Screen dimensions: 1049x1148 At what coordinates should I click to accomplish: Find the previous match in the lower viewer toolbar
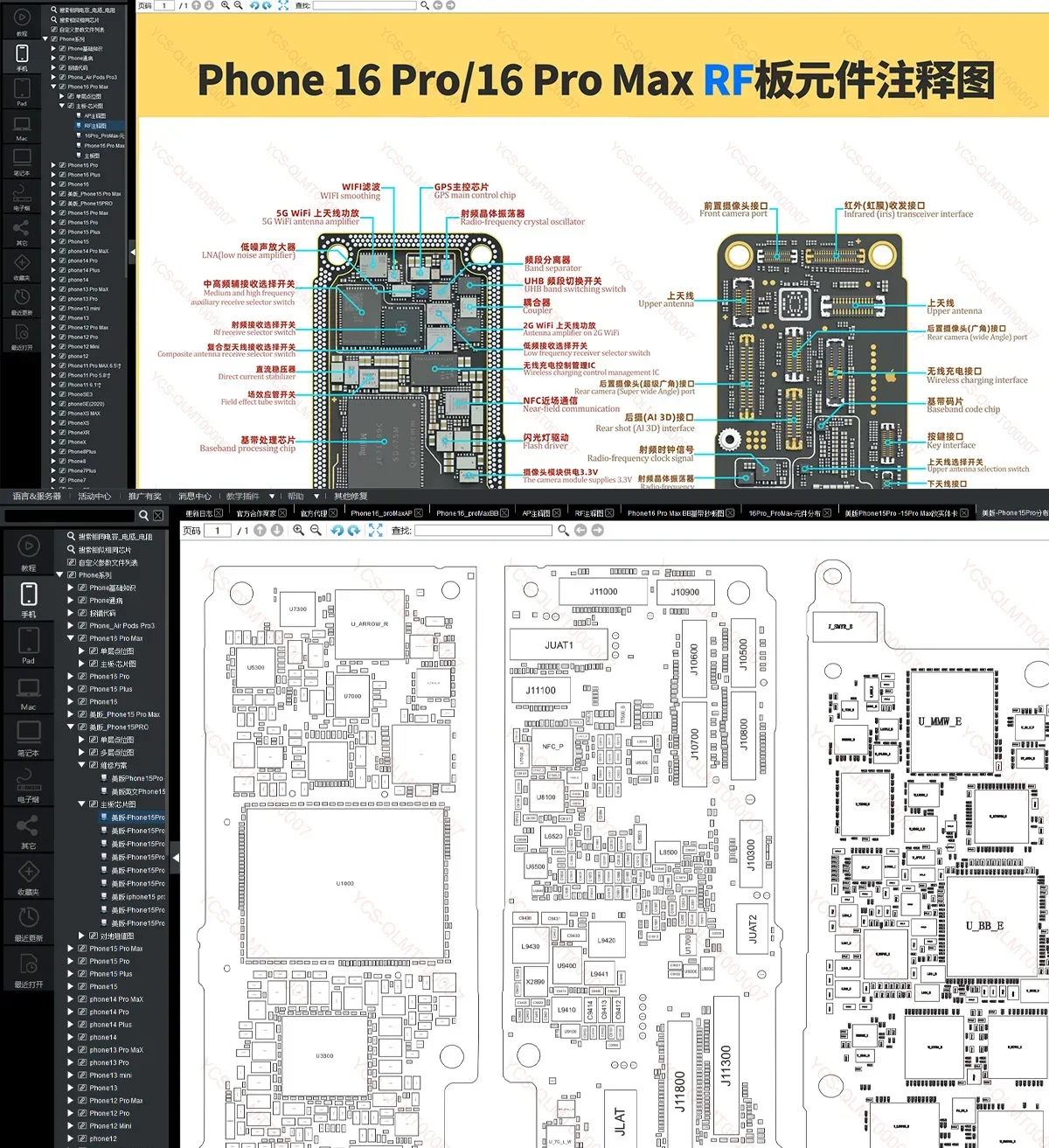[x=580, y=531]
